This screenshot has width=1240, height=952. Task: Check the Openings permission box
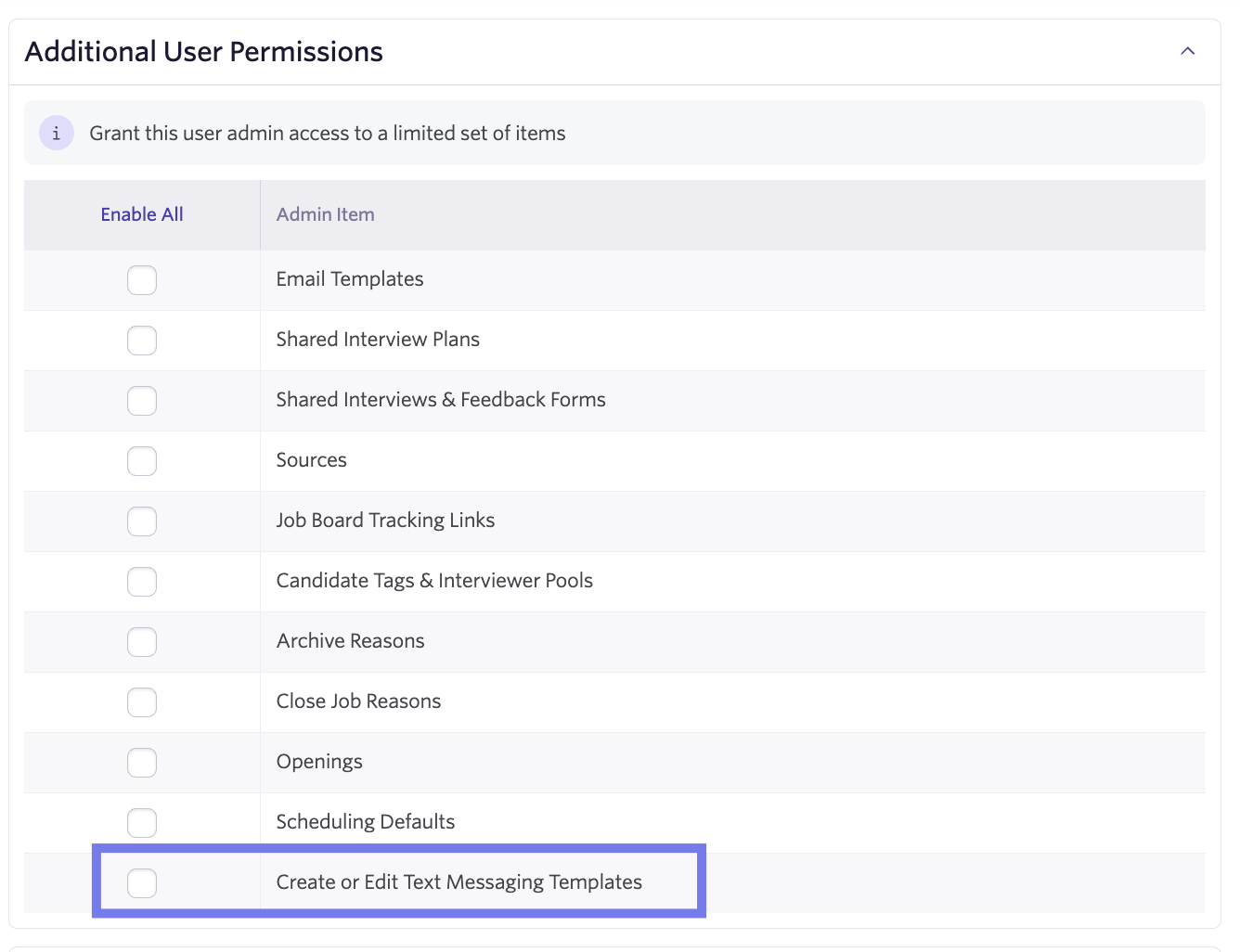pyautogui.click(x=142, y=763)
